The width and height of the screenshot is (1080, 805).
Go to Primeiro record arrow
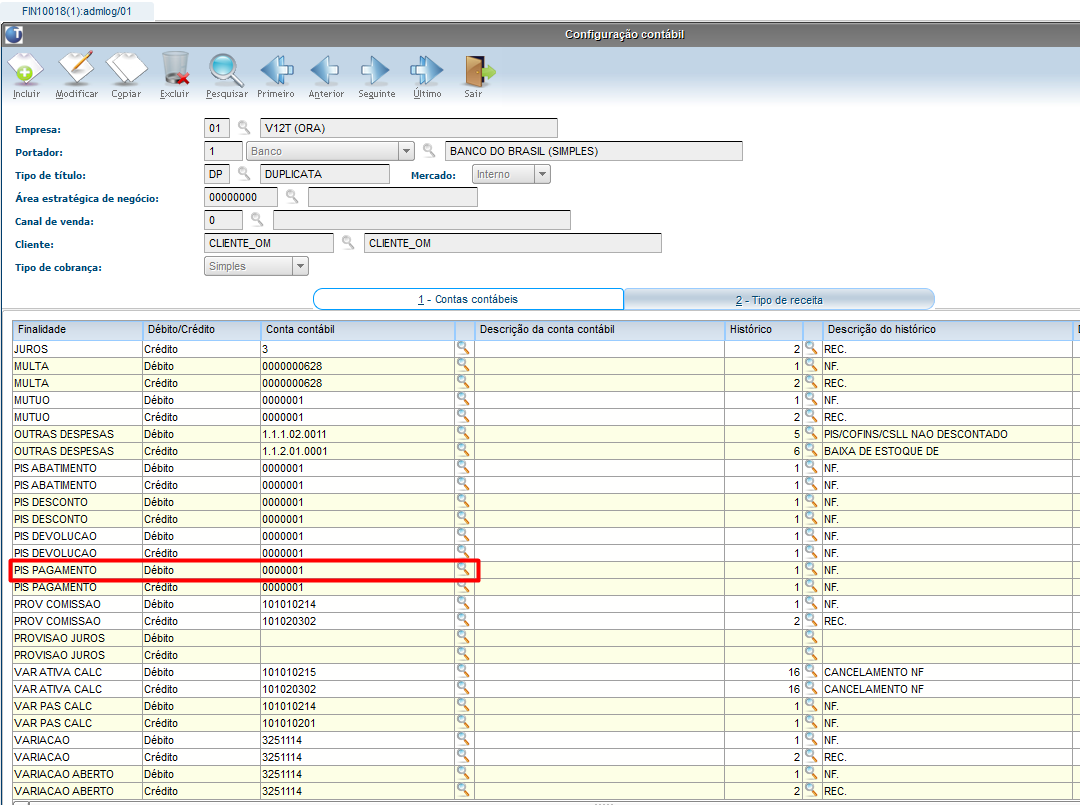[276, 70]
